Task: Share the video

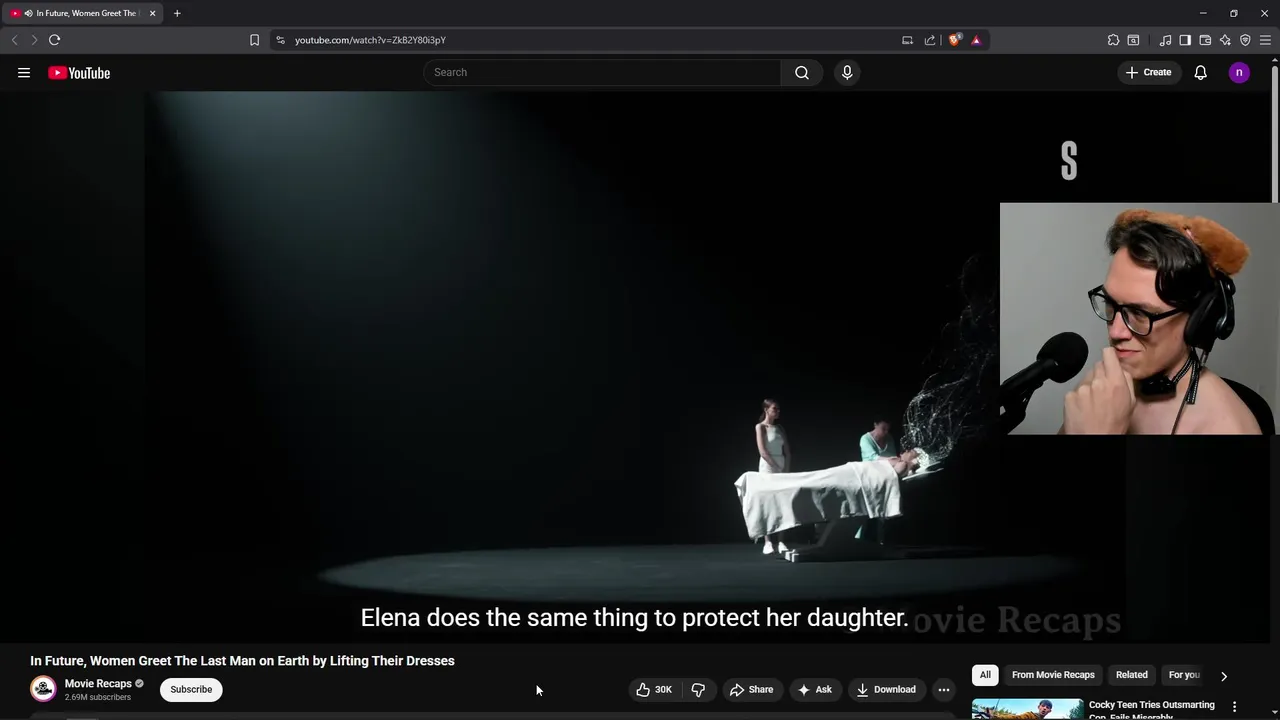Action: tap(751, 689)
